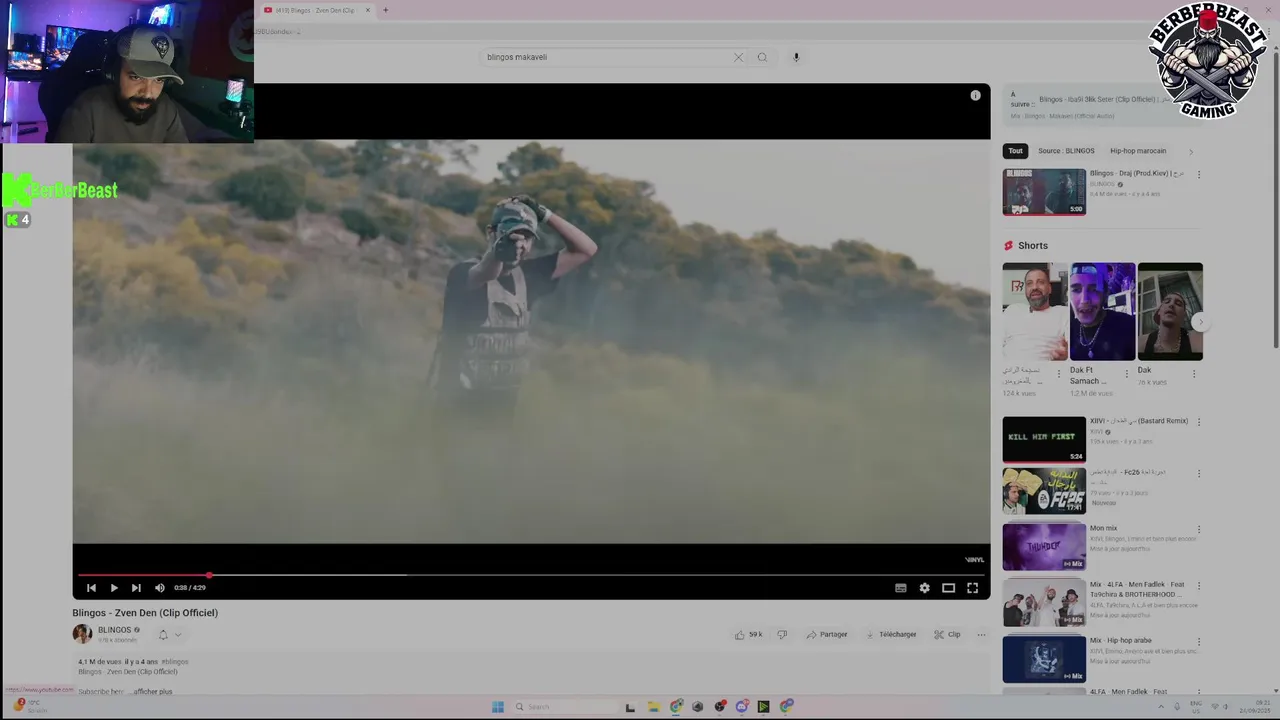
Task: Open options for 124 k vues short
Action: tap(1059, 374)
